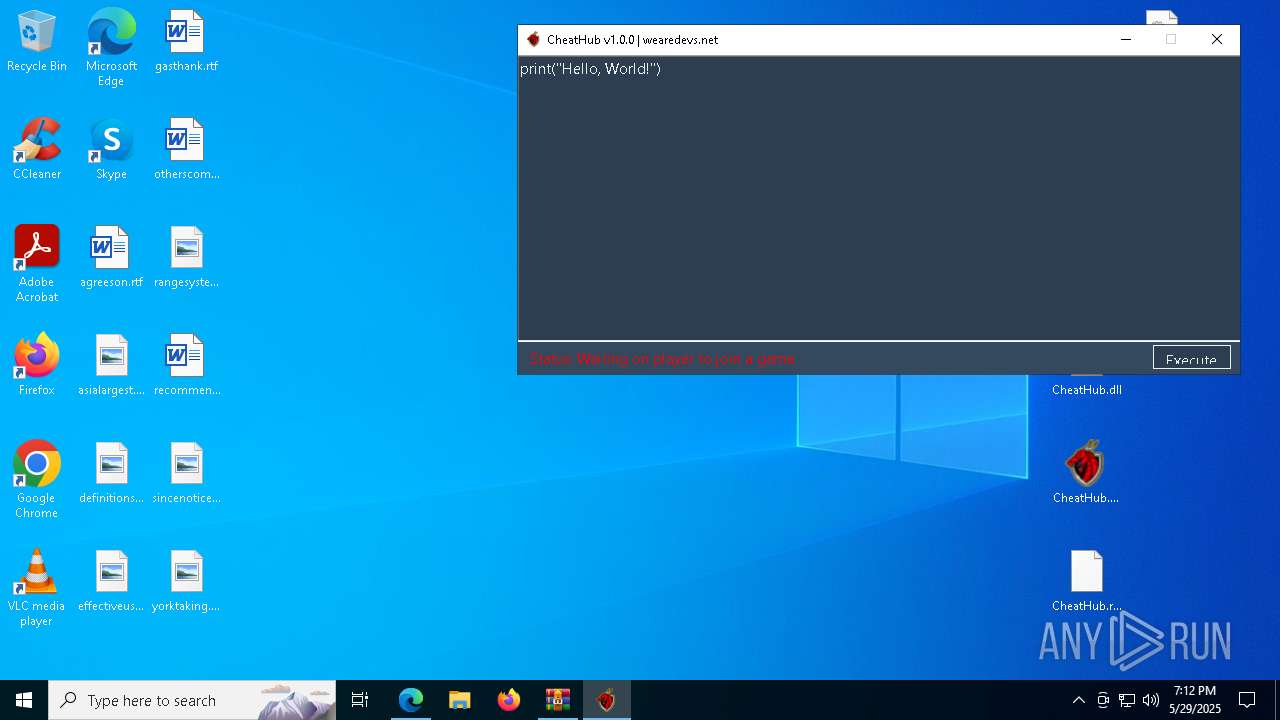Show hidden system tray icons

click(1078, 700)
